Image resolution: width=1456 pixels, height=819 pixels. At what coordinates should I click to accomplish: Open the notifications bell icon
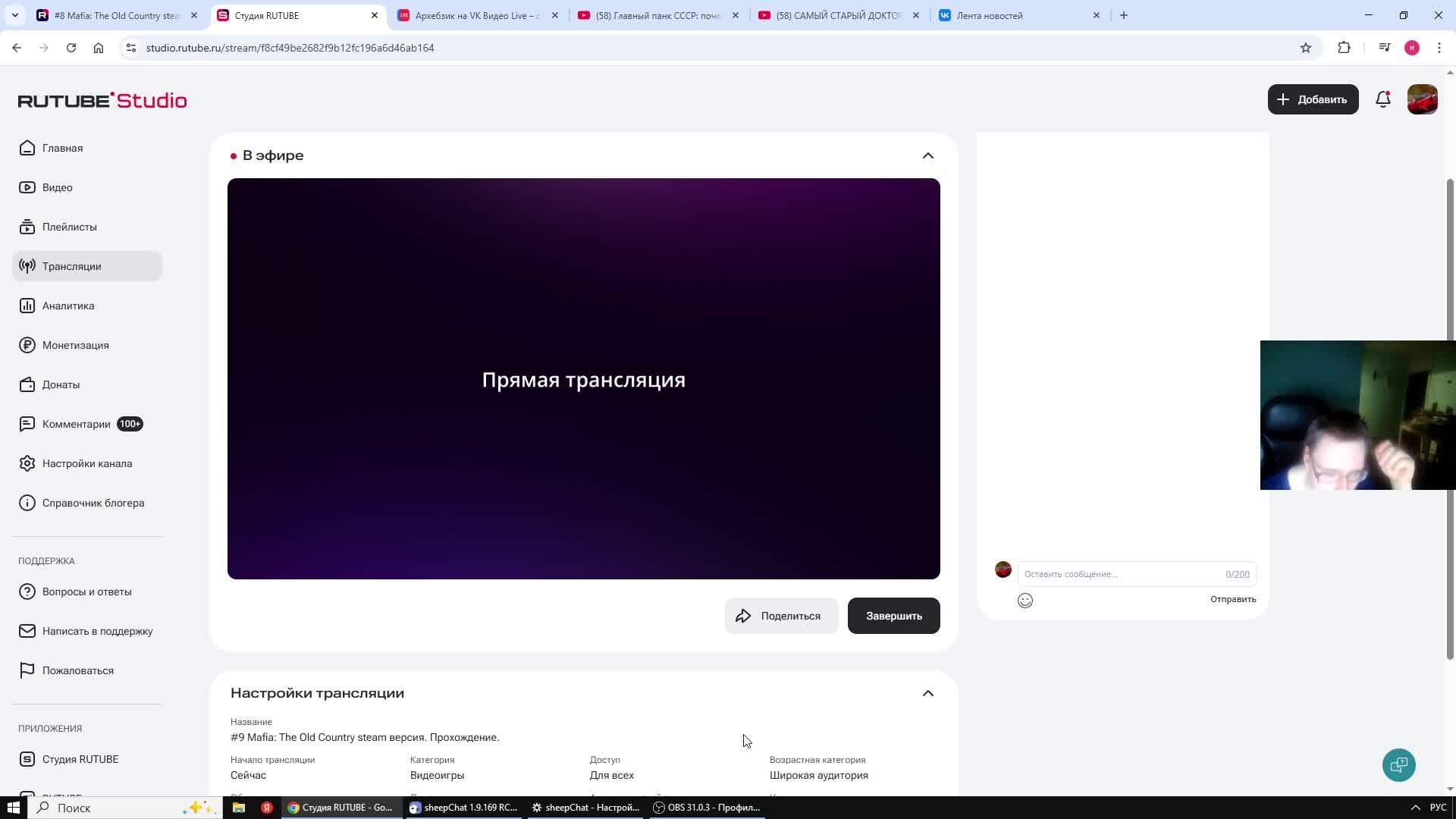click(1382, 99)
